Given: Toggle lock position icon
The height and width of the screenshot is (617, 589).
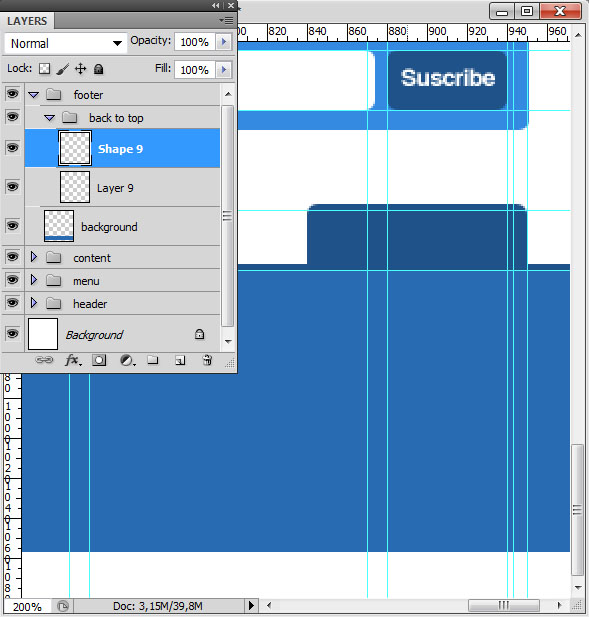Looking at the screenshot, I should pos(80,69).
